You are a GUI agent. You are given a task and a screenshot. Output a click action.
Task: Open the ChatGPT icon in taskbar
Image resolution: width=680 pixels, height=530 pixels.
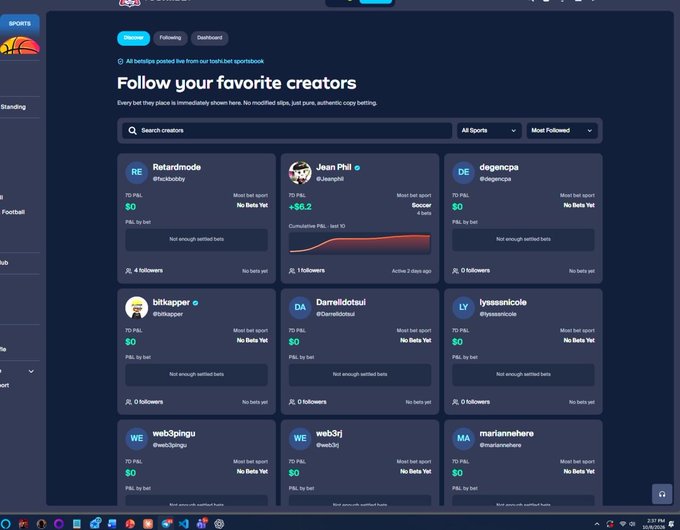click(x=219, y=523)
